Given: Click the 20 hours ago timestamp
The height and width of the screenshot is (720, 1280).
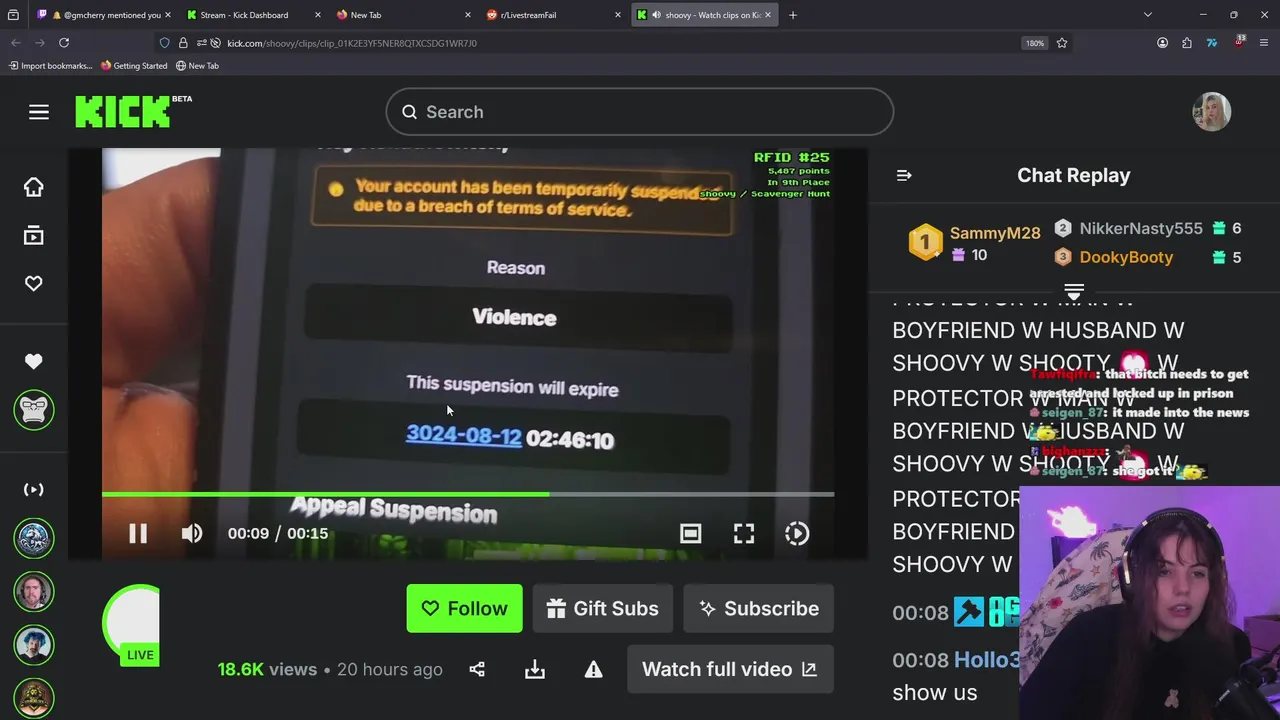Looking at the screenshot, I should click(390, 669).
